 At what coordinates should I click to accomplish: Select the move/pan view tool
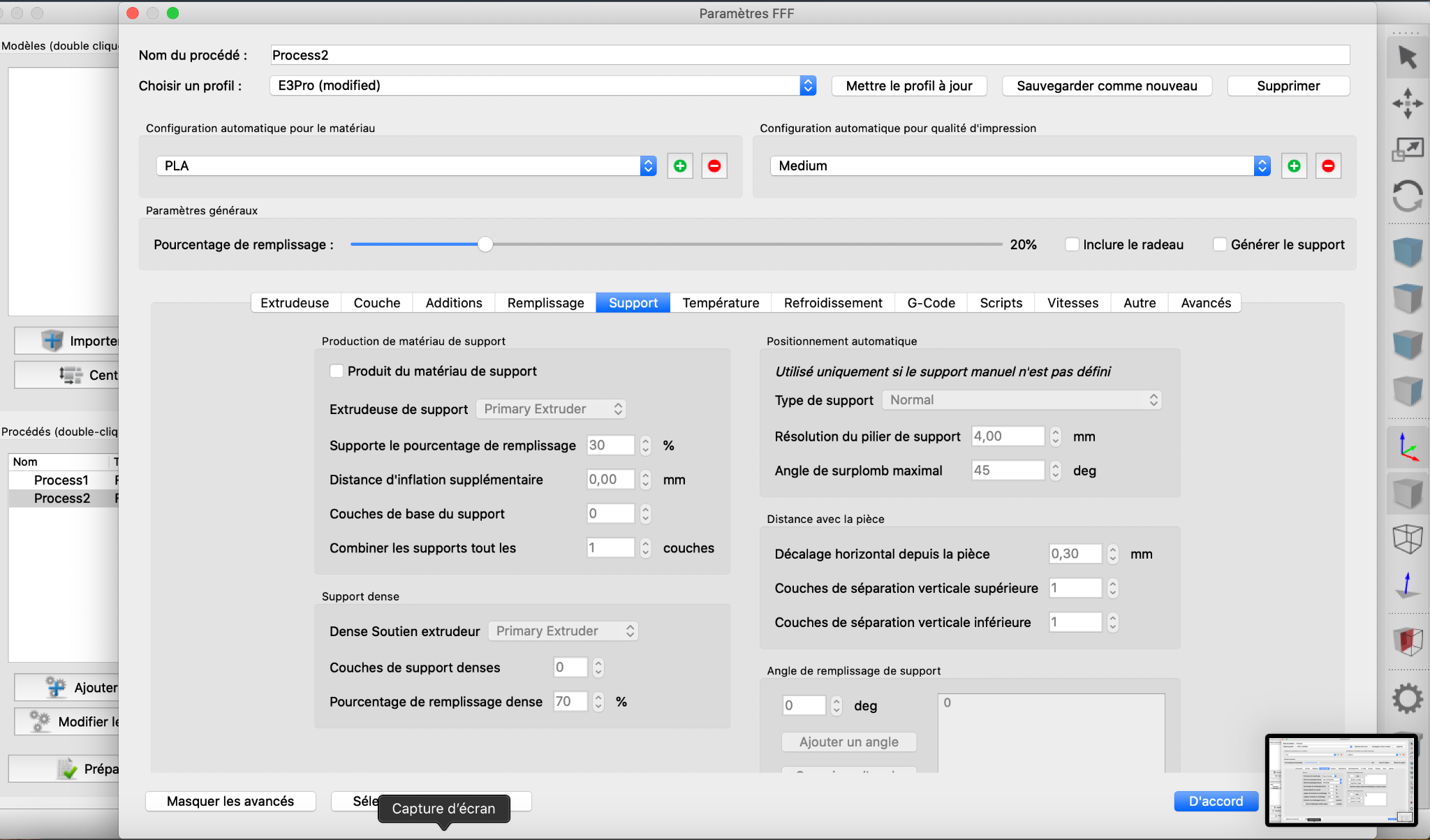tap(1407, 103)
